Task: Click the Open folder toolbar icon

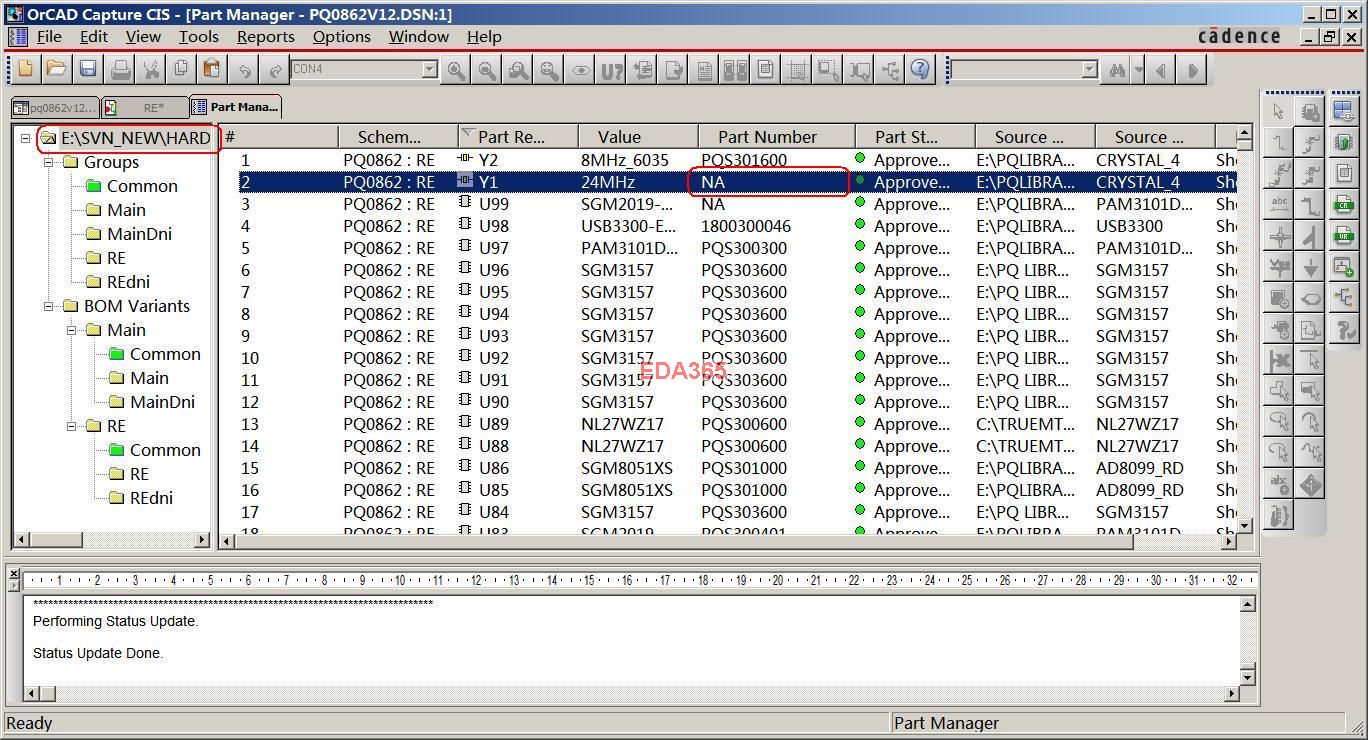Action: (x=56, y=69)
